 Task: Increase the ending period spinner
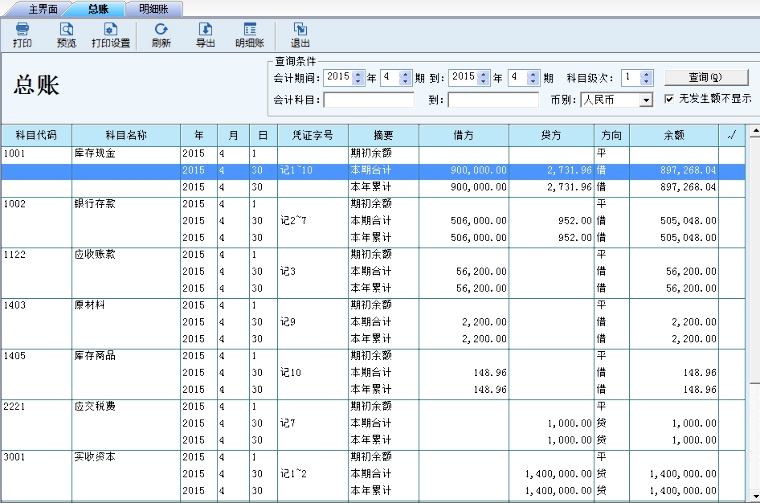pyautogui.click(x=533, y=74)
